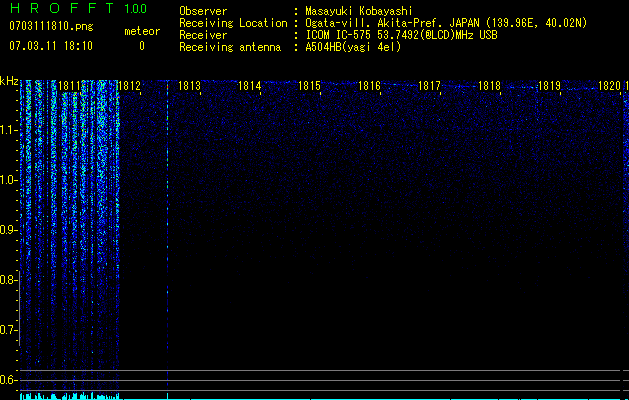Click the 0.7 kHz axis label

click(8, 330)
